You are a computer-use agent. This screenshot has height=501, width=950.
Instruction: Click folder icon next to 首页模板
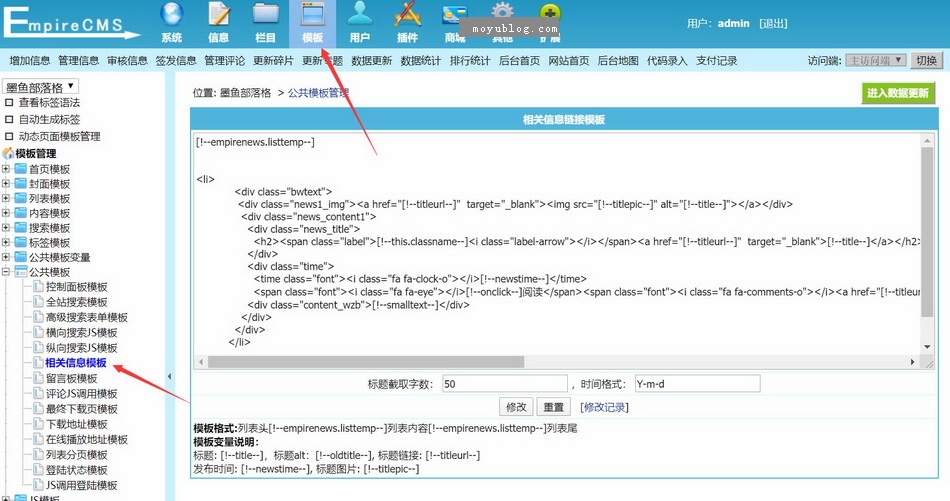tap(21, 168)
